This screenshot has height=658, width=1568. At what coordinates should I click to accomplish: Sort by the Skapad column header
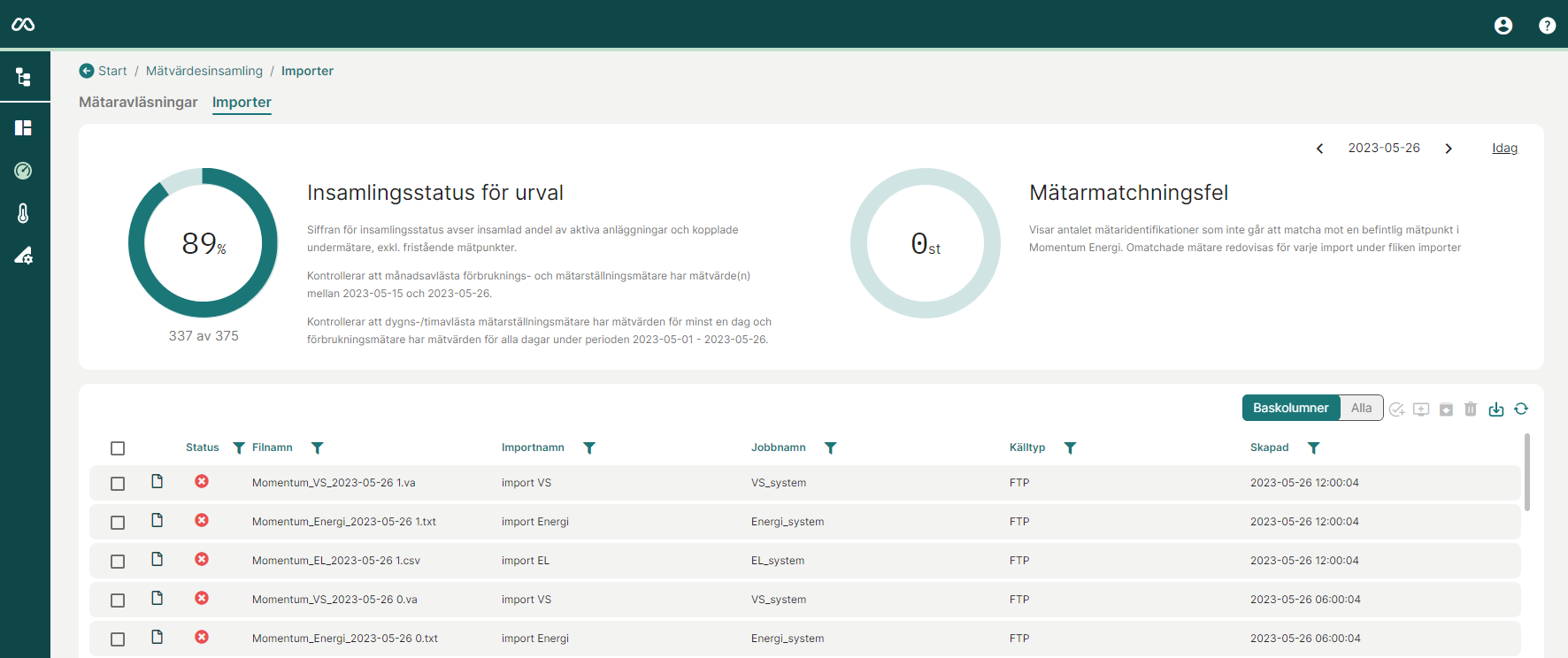point(1269,448)
